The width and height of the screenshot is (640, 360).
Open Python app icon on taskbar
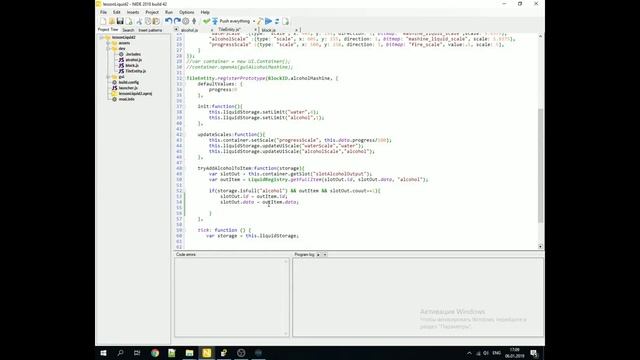tap(224, 353)
